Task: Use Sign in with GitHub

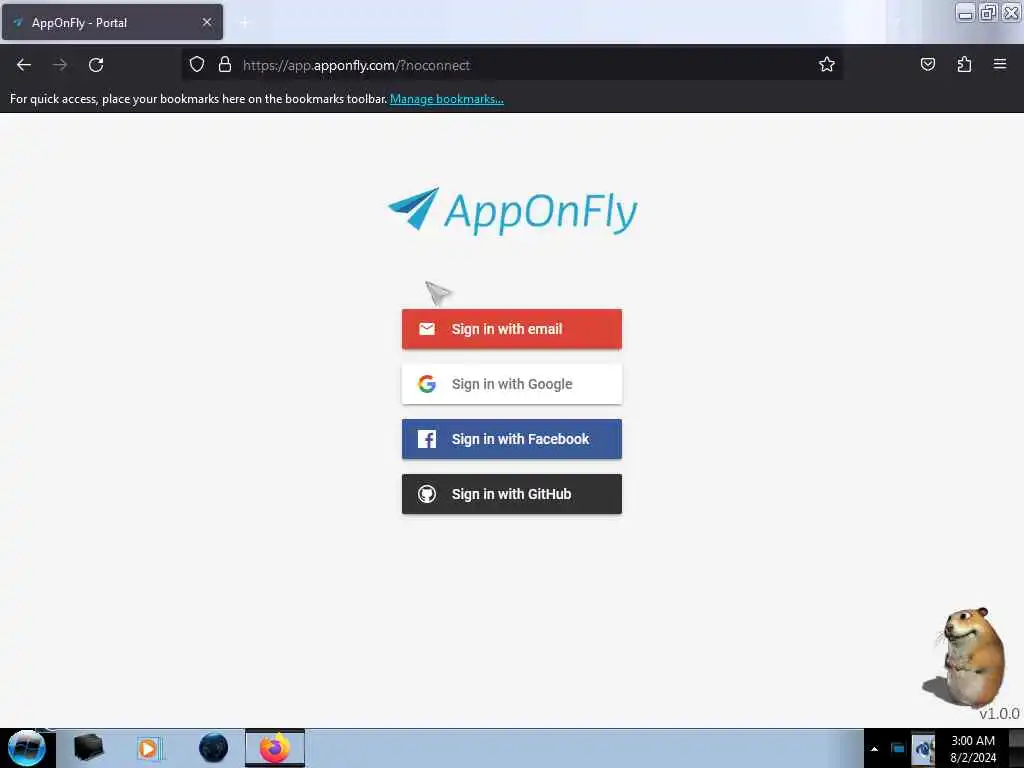Action: click(511, 494)
